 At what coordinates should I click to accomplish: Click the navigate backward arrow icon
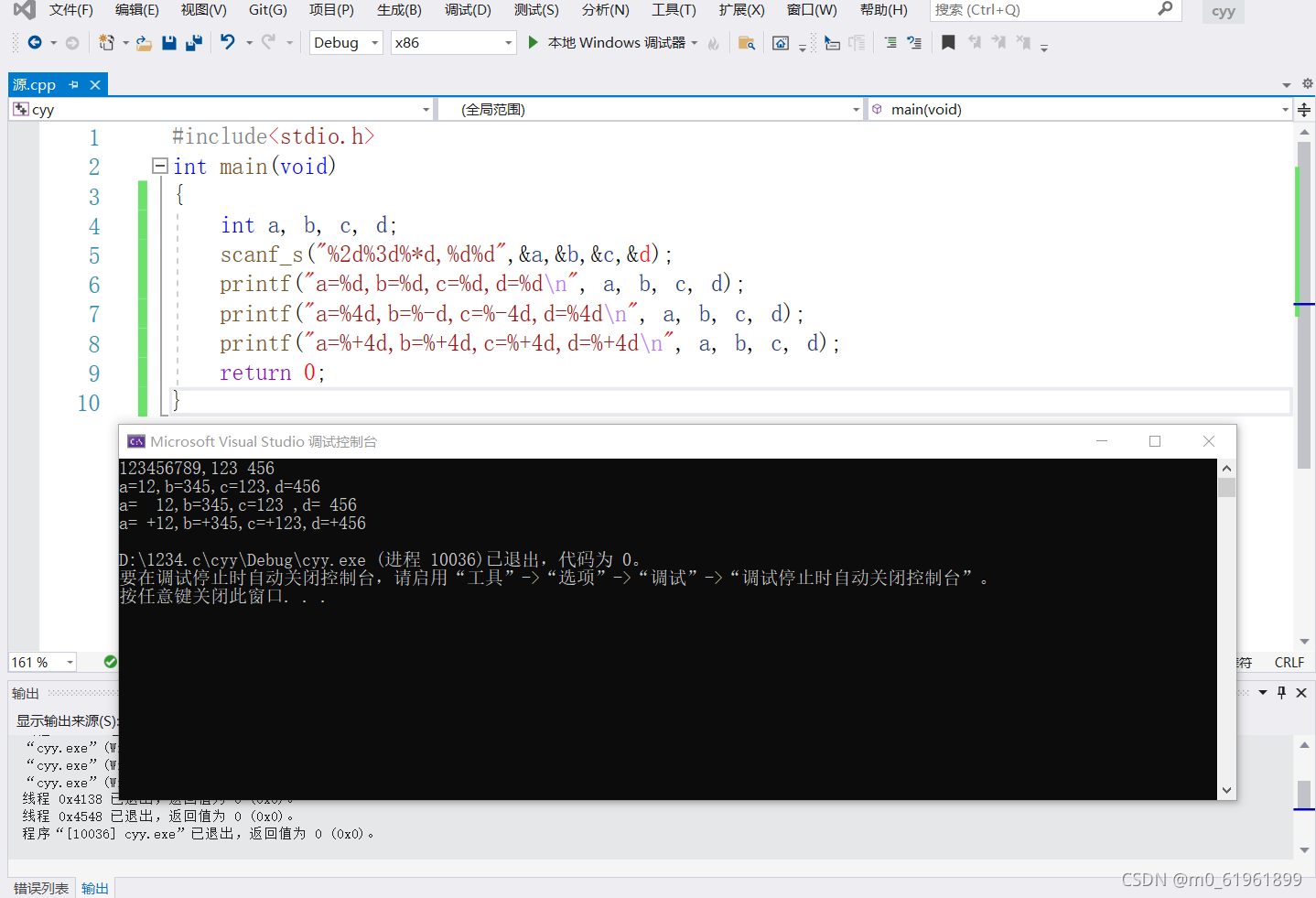pyautogui.click(x=35, y=43)
